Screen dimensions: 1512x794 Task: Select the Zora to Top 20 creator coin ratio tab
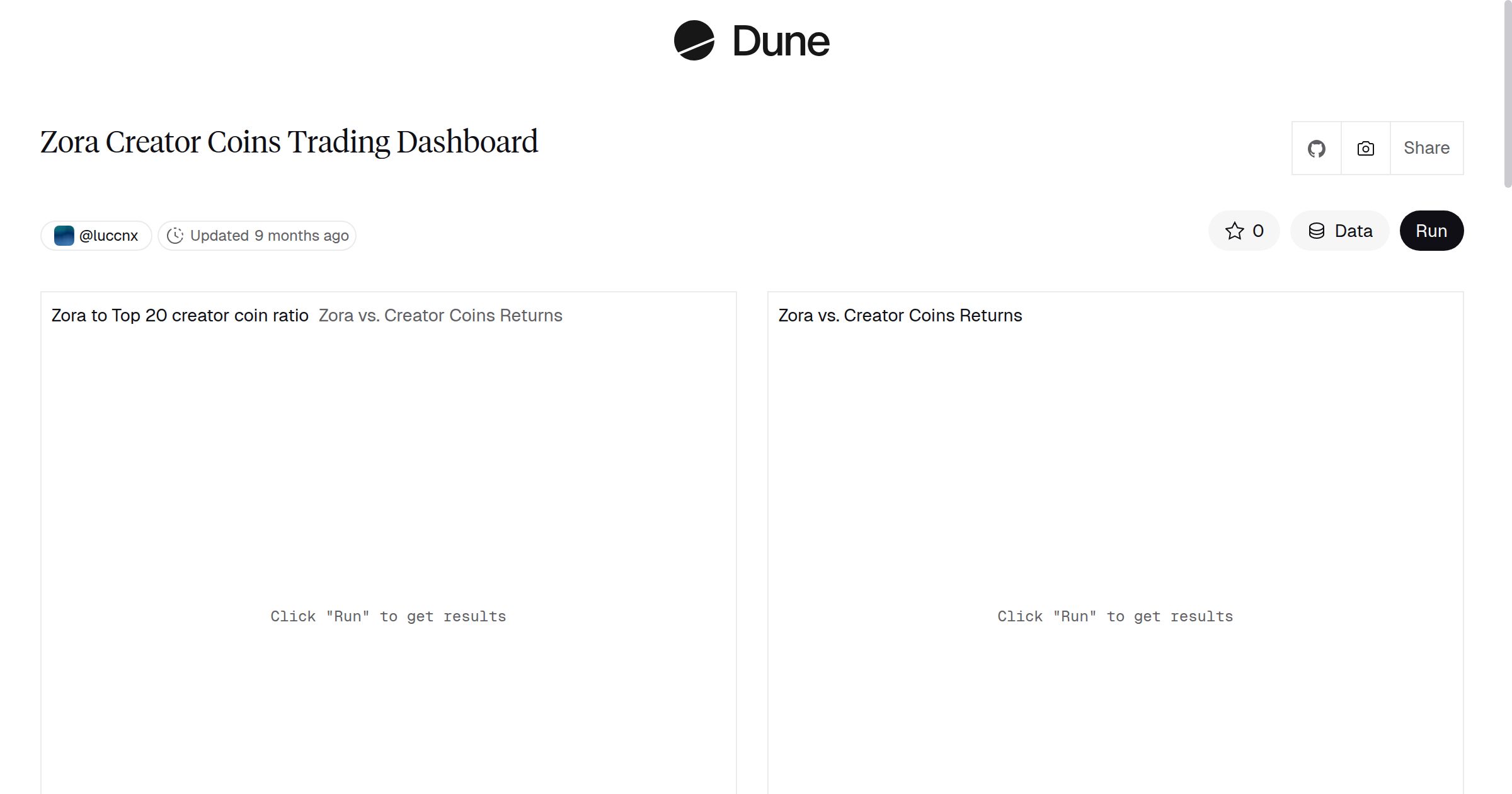click(x=180, y=315)
